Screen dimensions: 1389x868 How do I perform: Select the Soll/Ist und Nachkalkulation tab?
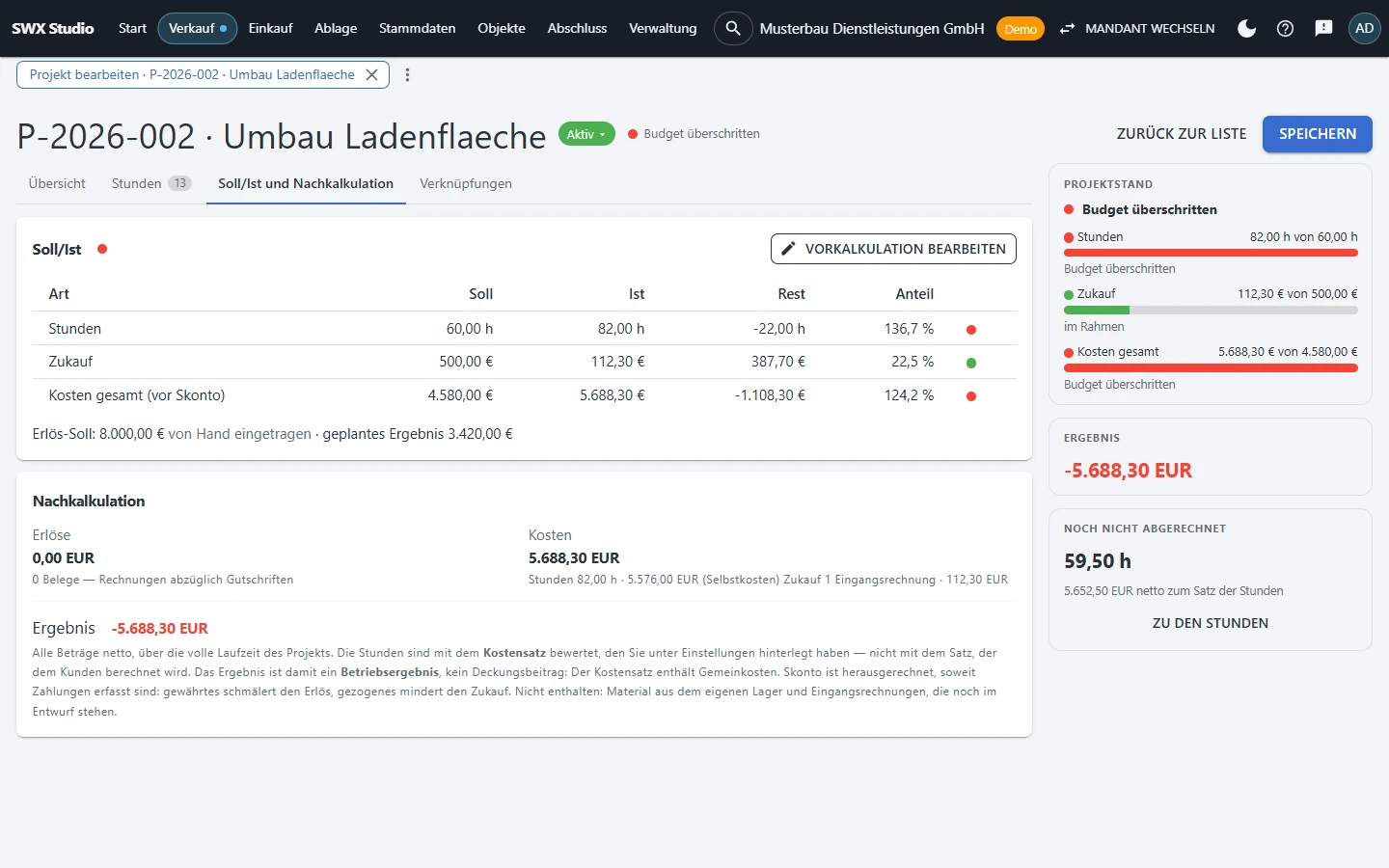[x=306, y=183]
